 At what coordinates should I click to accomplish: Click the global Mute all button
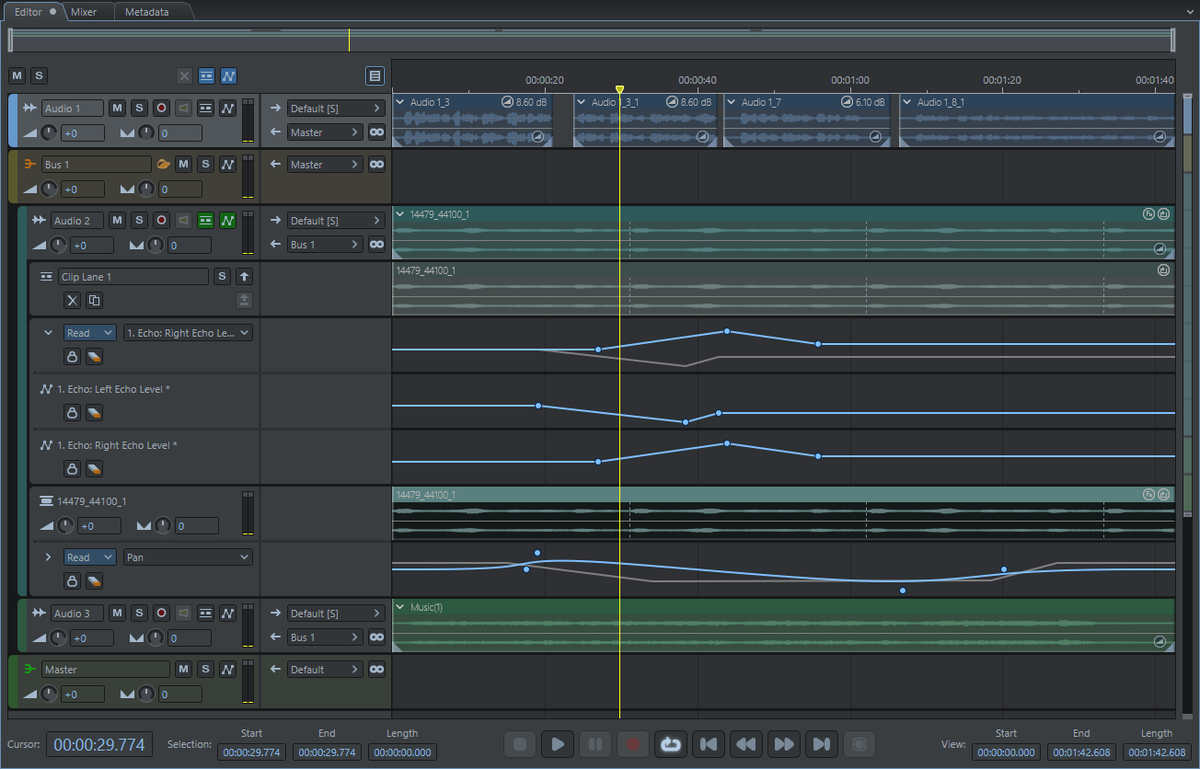pyautogui.click(x=16, y=75)
